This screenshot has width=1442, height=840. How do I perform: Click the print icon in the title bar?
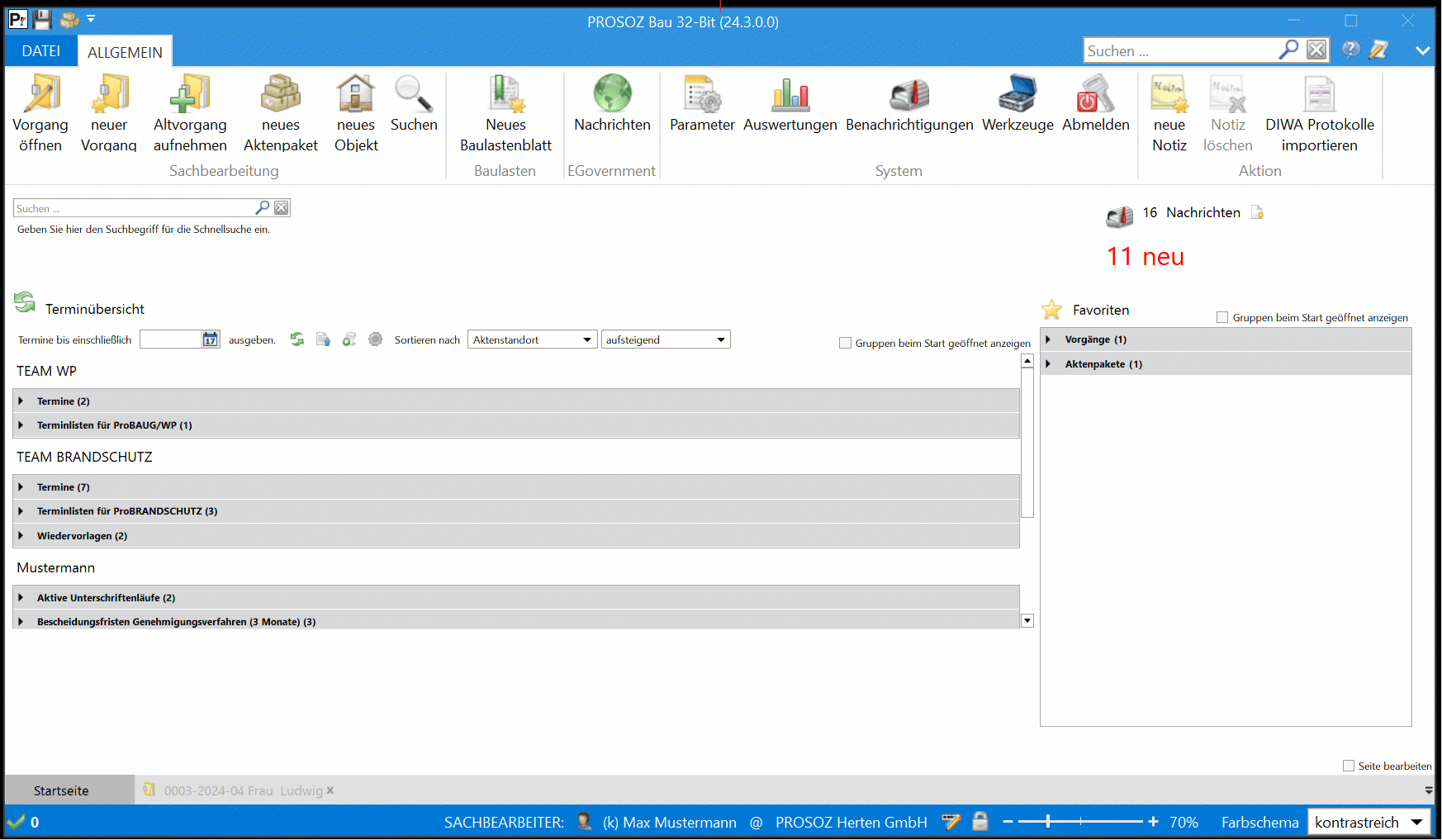[x=69, y=19]
